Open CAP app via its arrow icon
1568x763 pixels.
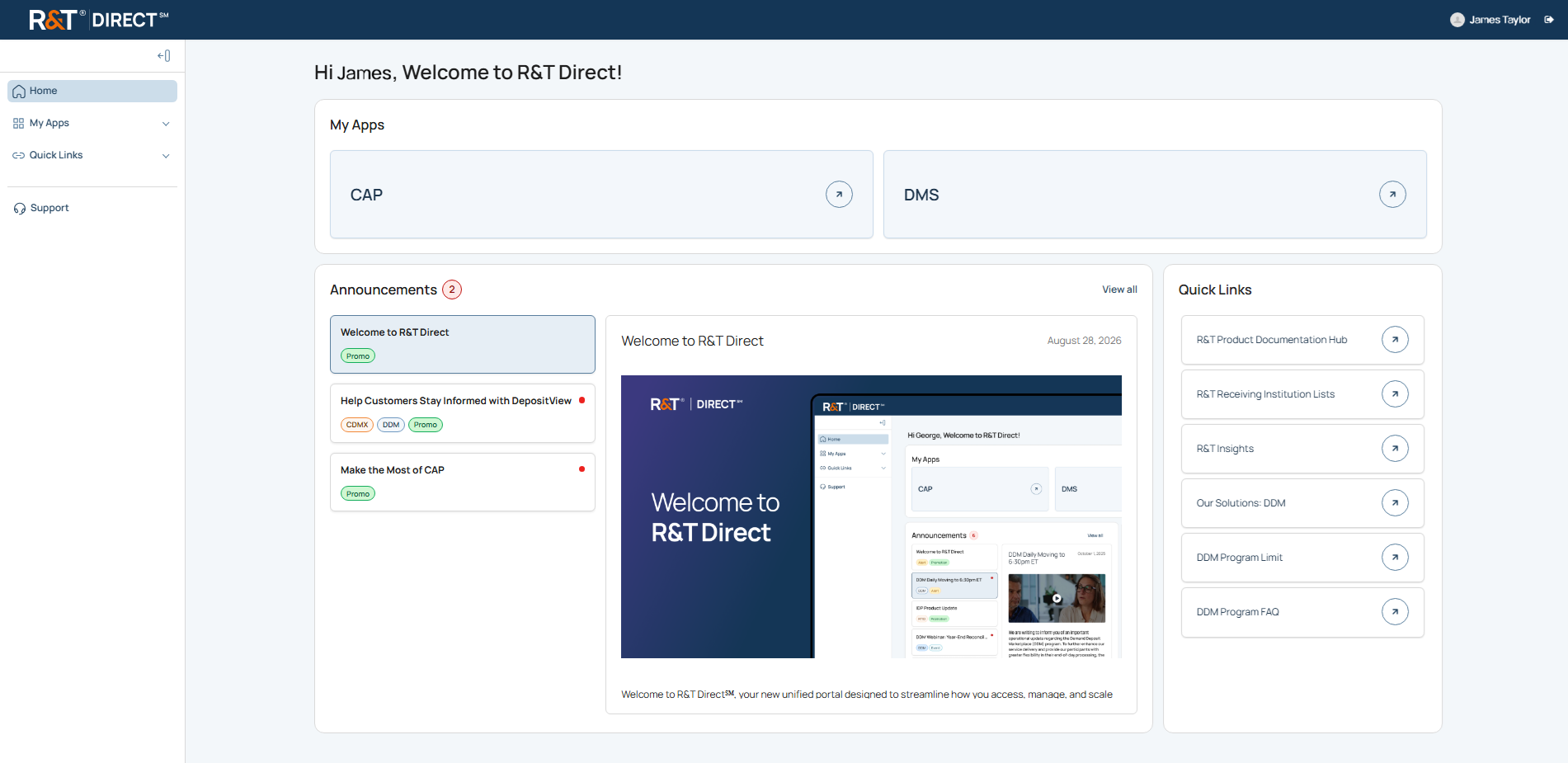(839, 195)
